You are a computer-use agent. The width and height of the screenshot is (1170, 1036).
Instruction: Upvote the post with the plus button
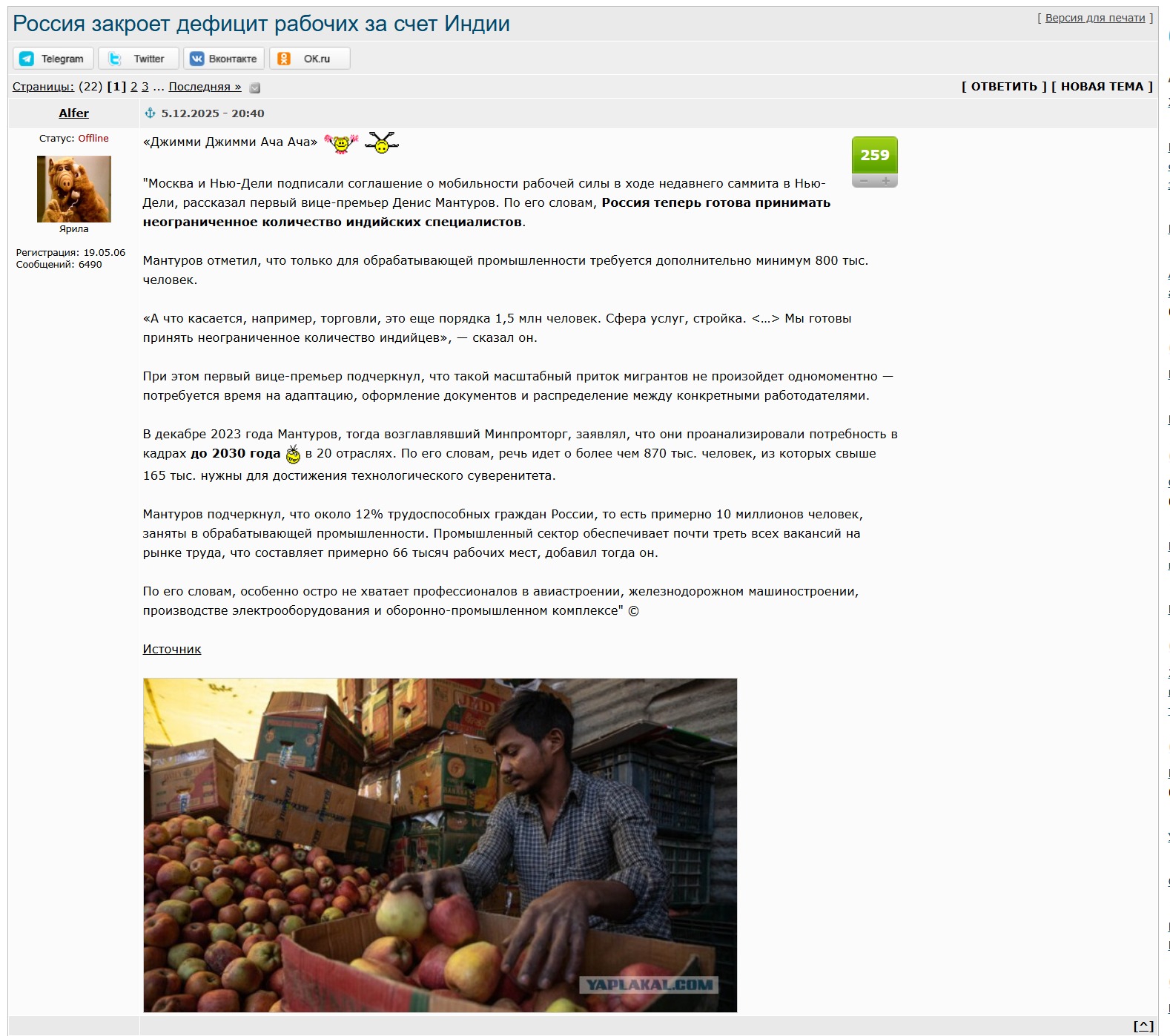(x=885, y=181)
